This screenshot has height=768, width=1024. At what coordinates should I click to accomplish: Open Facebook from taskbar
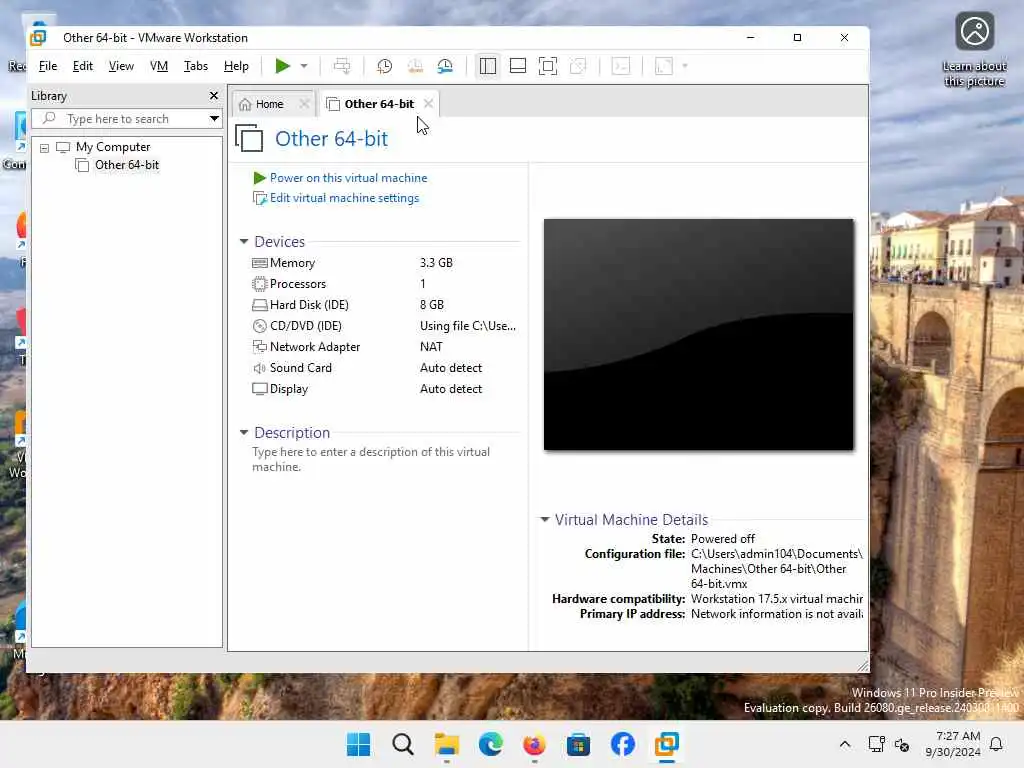(622, 744)
